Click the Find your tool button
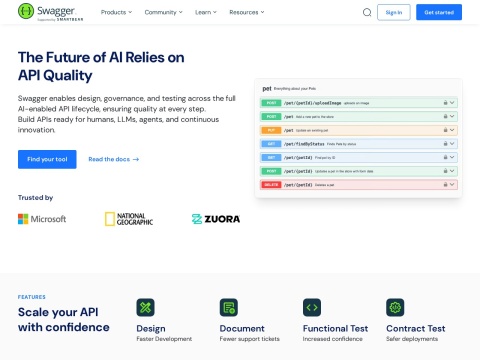Viewport: 480px width, 360px height. coord(47,159)
